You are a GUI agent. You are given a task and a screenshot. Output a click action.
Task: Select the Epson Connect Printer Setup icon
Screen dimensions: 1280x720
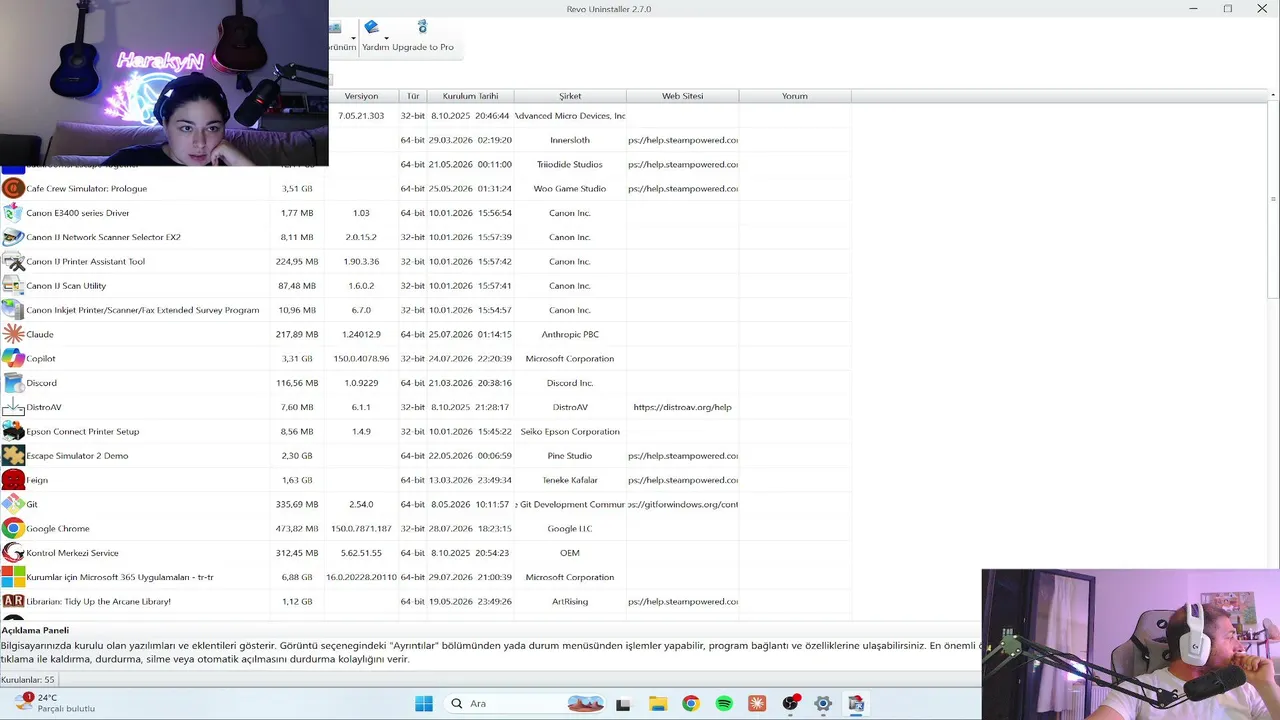pos(13,431)
